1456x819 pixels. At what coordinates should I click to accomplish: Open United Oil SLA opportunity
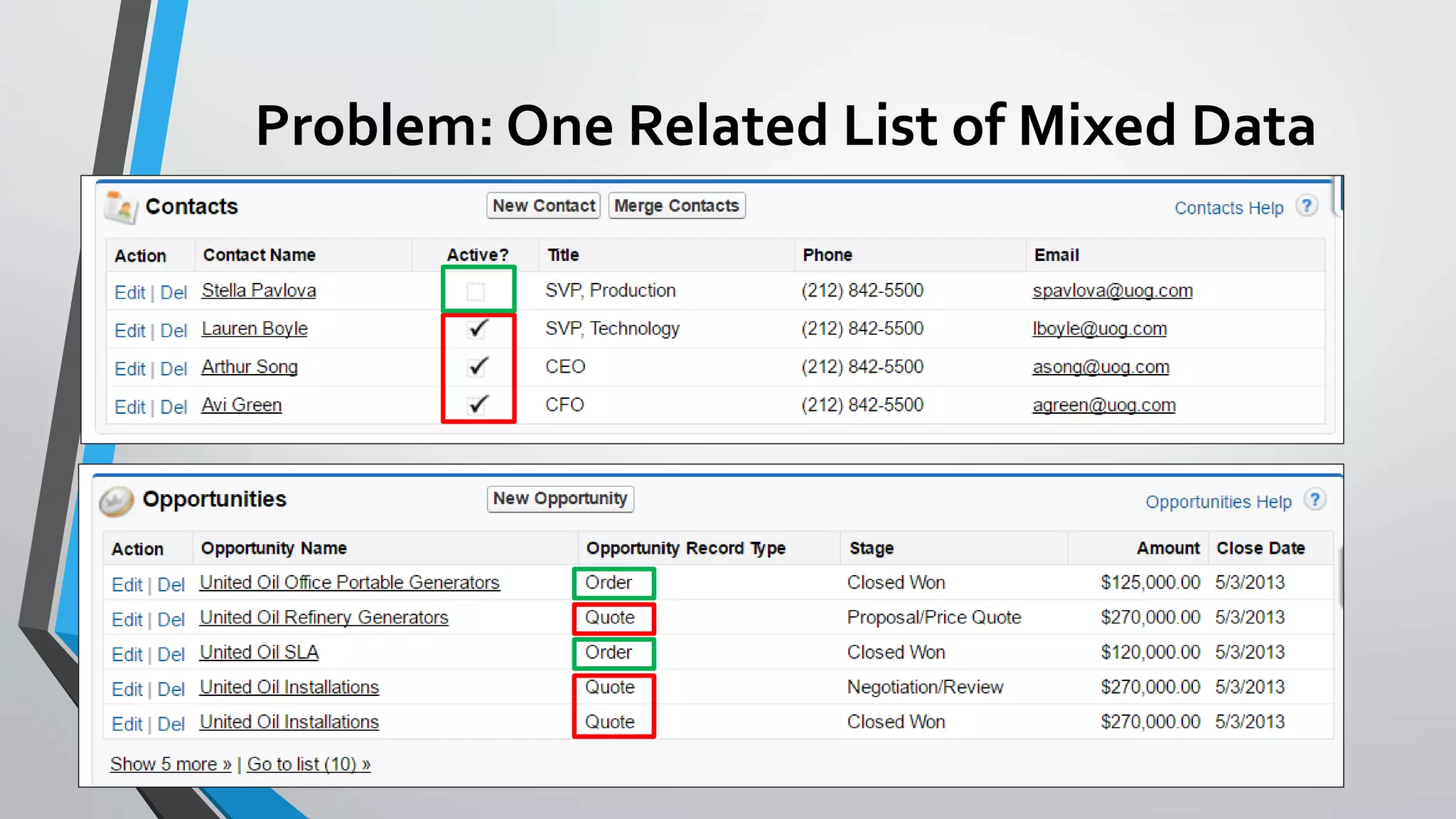[259, 653]
